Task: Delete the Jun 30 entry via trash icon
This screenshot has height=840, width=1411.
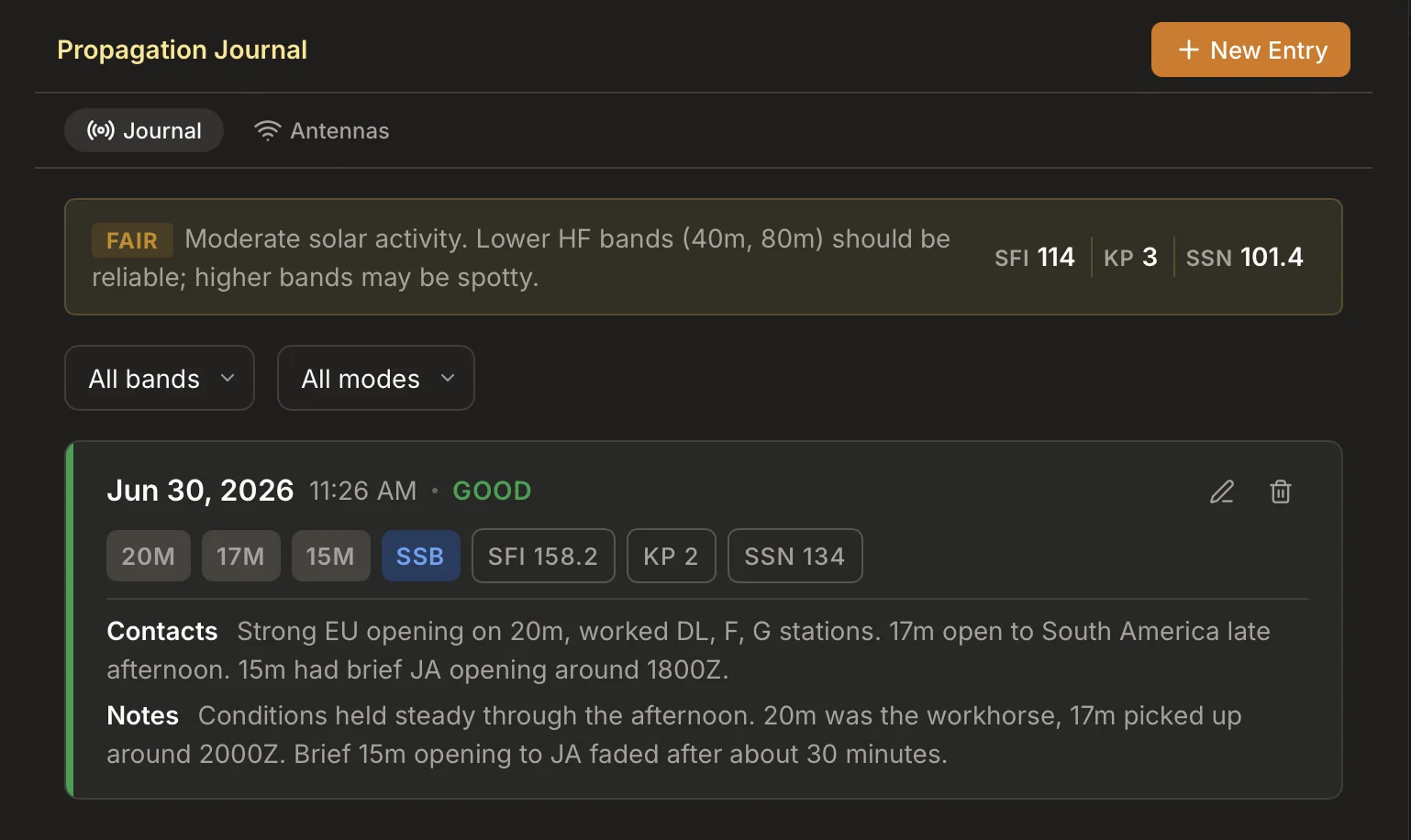Action: (x=1281, y=492)
